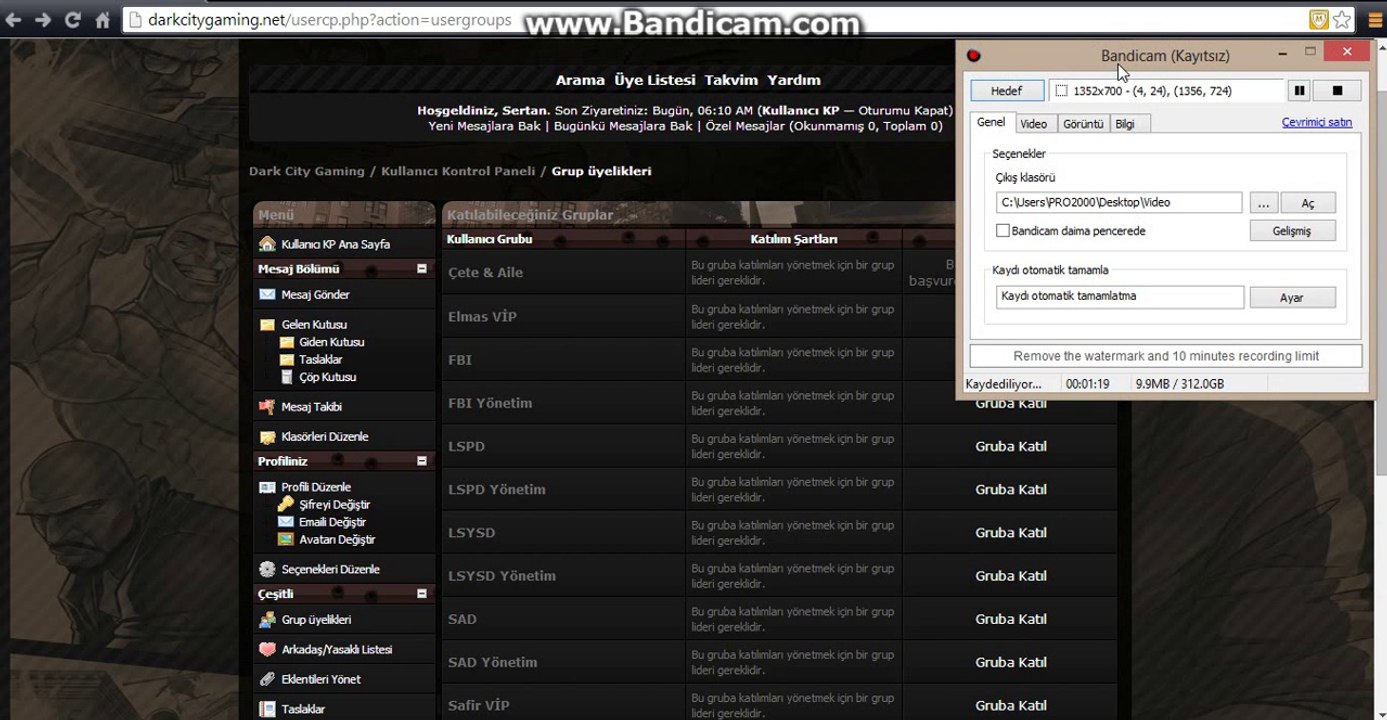Viewport: 1387px width, 720px height.
Task: Join the LSPD Yönetim group
Action: pyautogui.click(x=1011, y=489)
